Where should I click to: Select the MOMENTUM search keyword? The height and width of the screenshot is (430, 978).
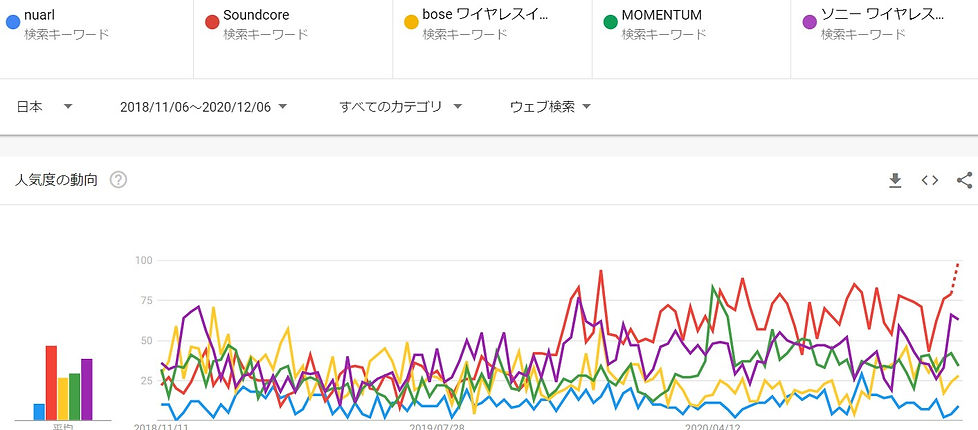[661, 15]
